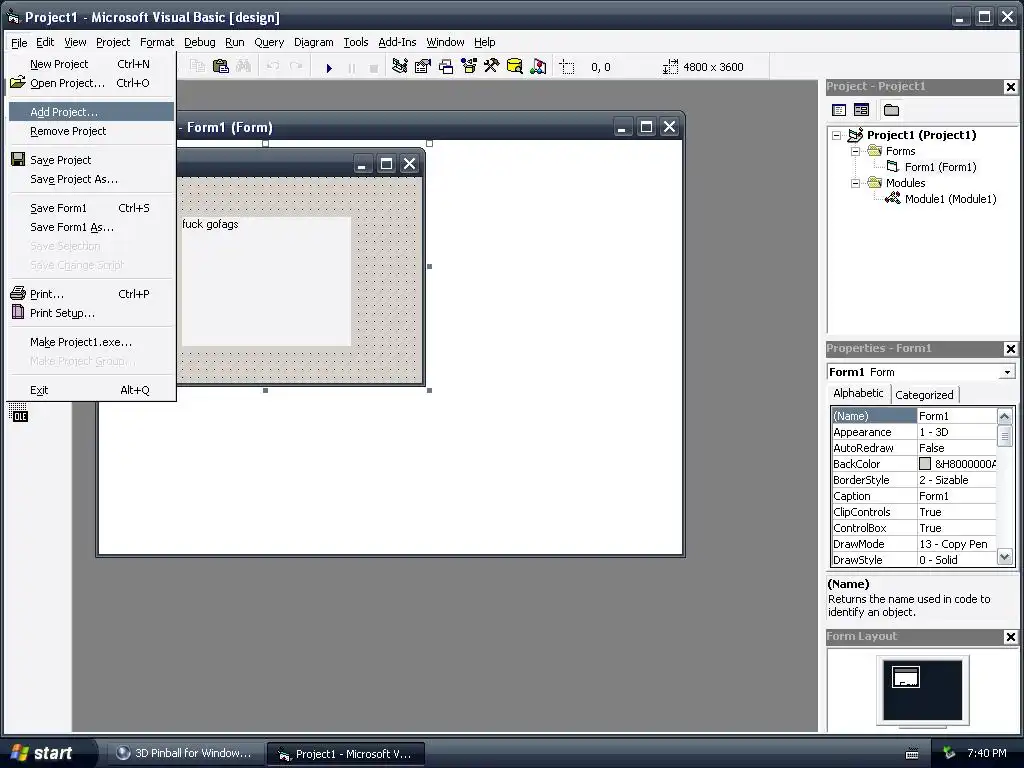Open the Debug menu
This screenshot has height=768, width=1024.
[x=199, y=42]
